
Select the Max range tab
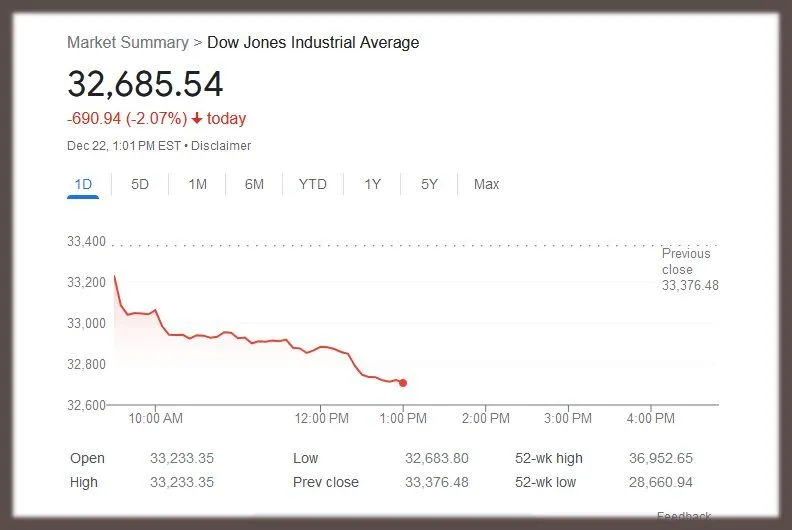[x=486, y=184]
